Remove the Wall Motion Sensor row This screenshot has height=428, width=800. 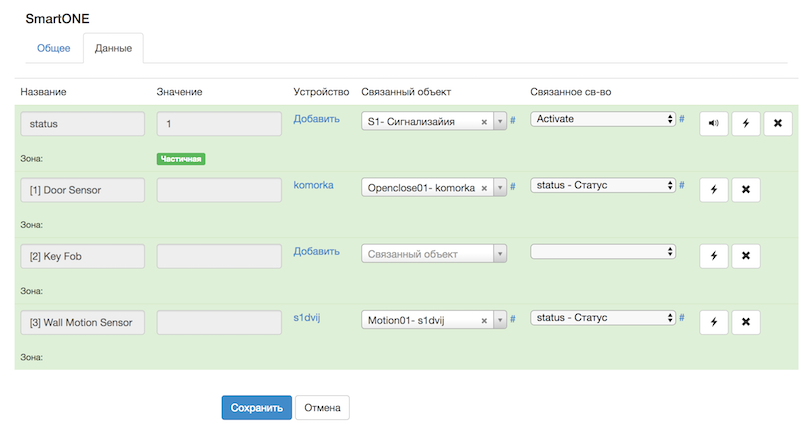745,322
